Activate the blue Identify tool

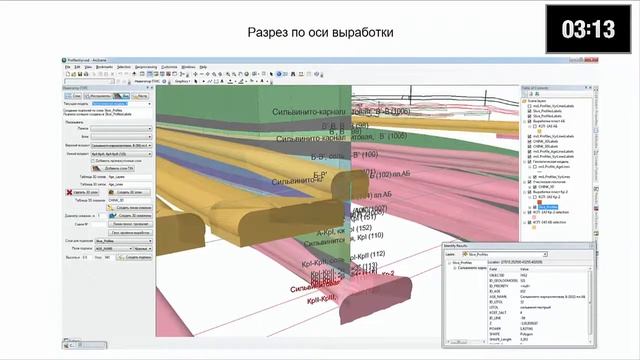coord(279,74)
